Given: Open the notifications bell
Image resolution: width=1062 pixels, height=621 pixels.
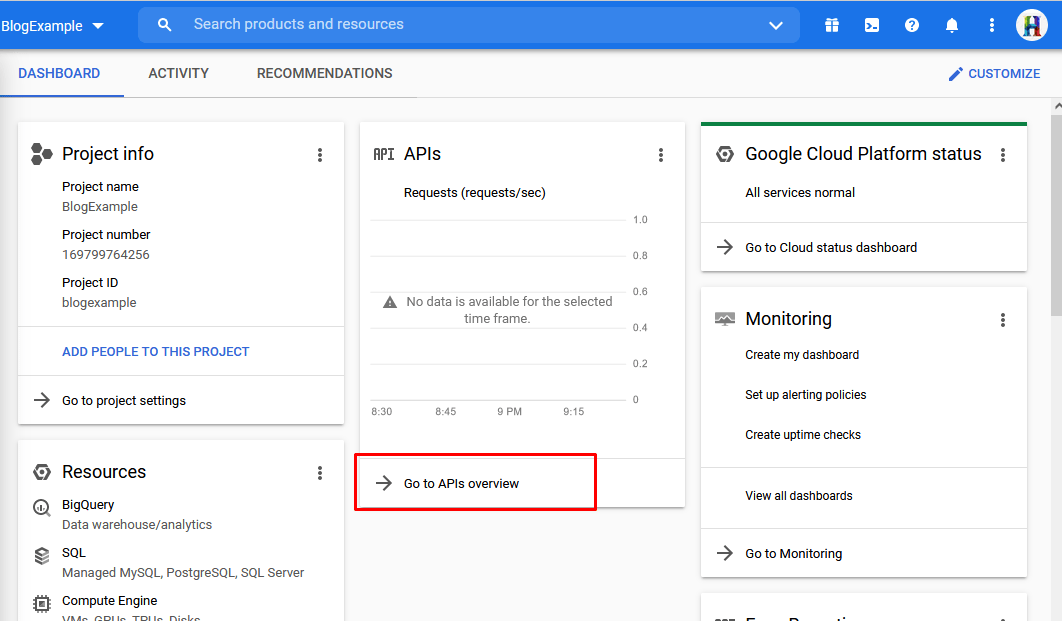Looking at the screenshot, I should [952, 25].
